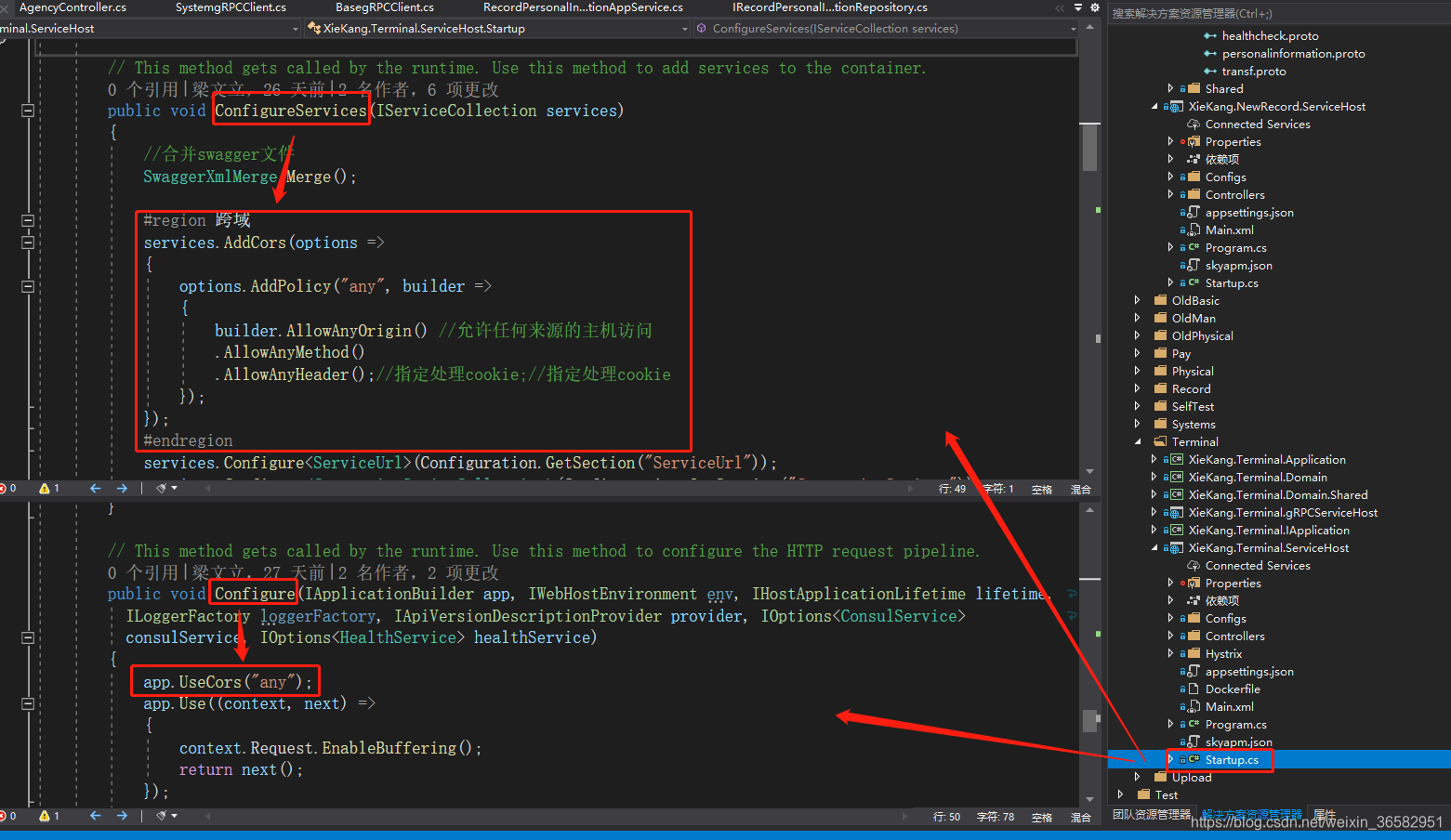This screenshot has height=840, width=1451.
Task: Expand the Shared folder node
Action: [1170, 89]
